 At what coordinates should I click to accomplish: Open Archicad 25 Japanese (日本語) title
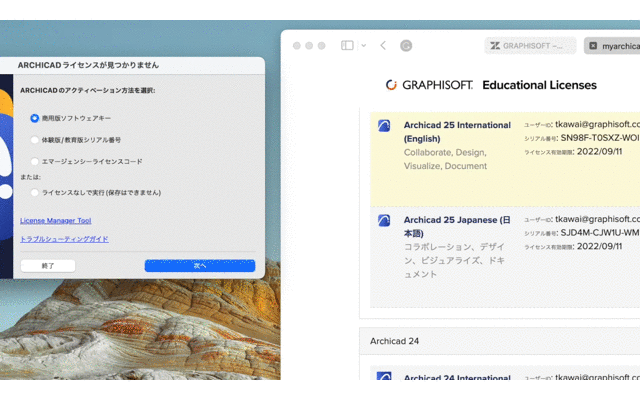457,227
